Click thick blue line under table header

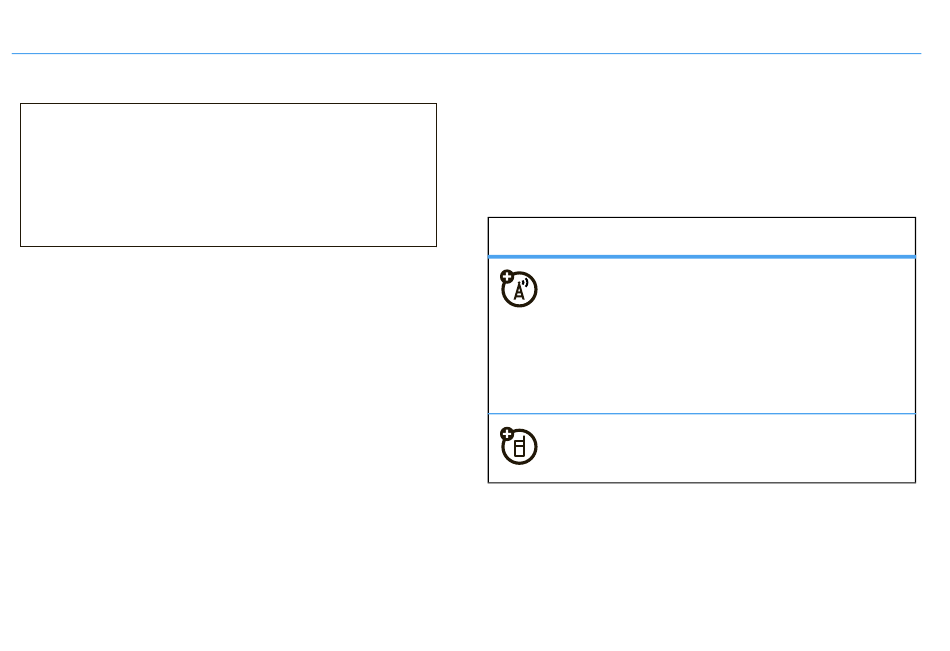point(701,257)
